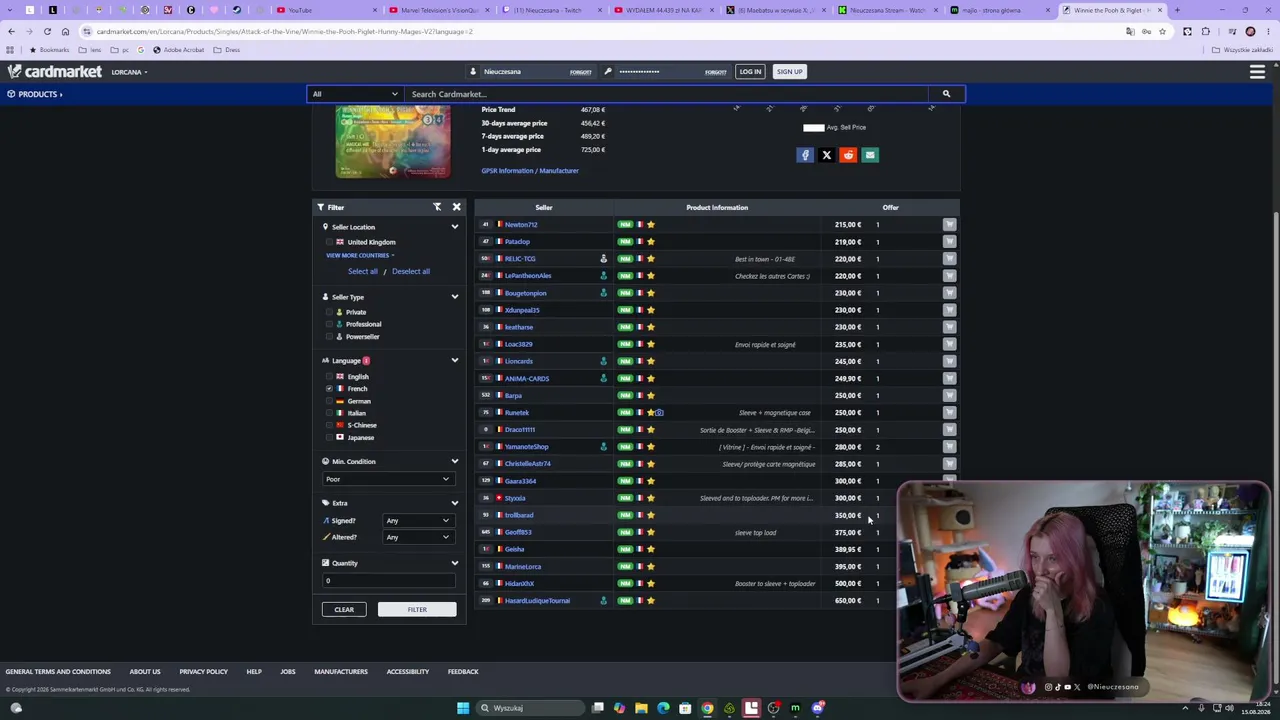
Task: Open the hamburger menu on Cardmarket
Action: pyautogui.click(x=1257, y=72)
